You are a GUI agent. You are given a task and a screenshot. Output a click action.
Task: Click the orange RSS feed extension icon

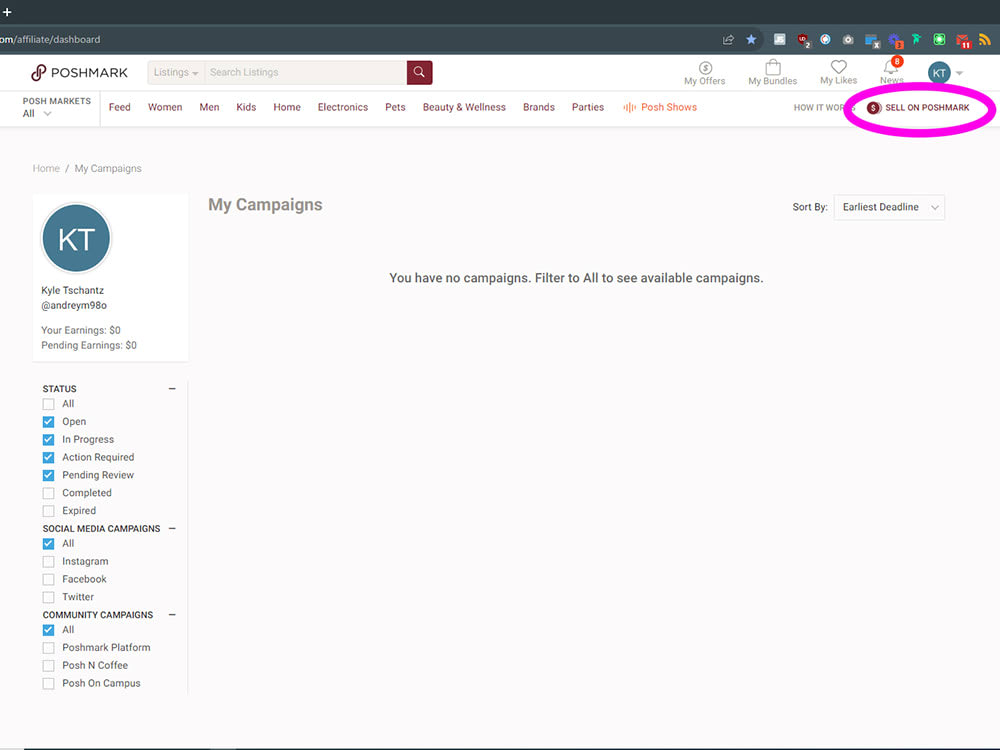tap(985, 40)
